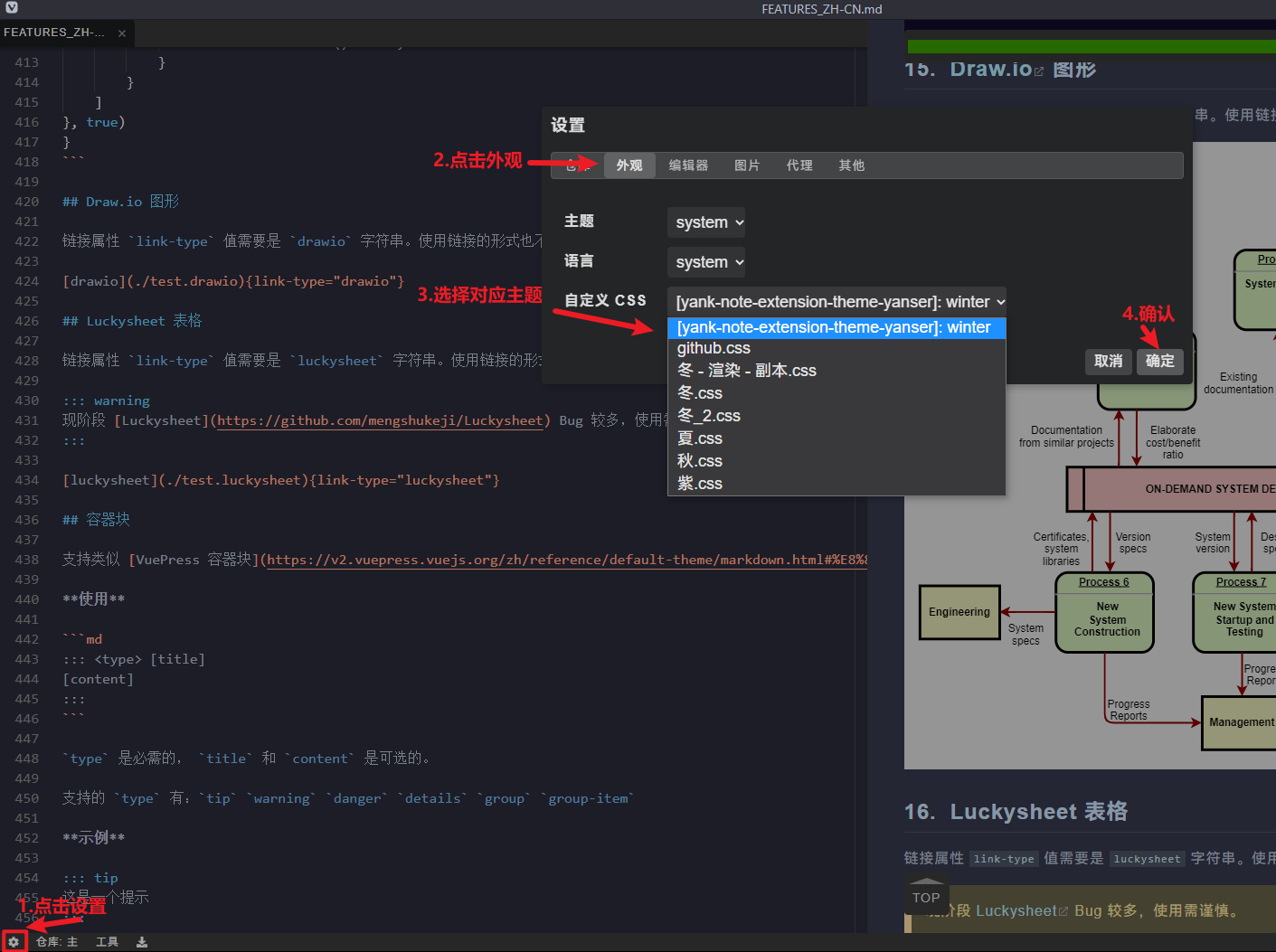Image resolution: width=1276 pixels, height=952 pixels.
Task: Choose 夏.css in CSS list
Action: point(836,438)
